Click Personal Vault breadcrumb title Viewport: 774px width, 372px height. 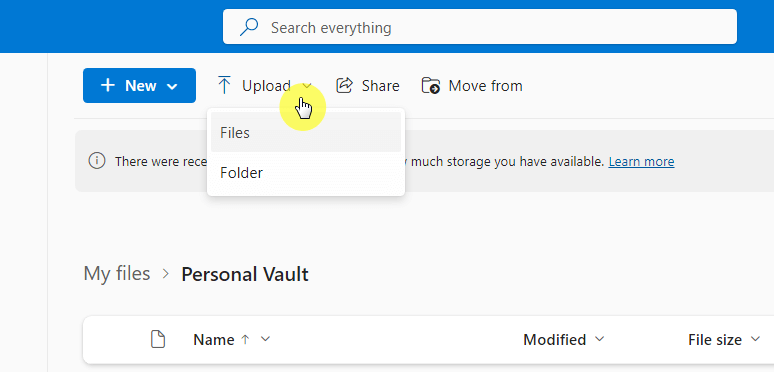tap(245, 274)
